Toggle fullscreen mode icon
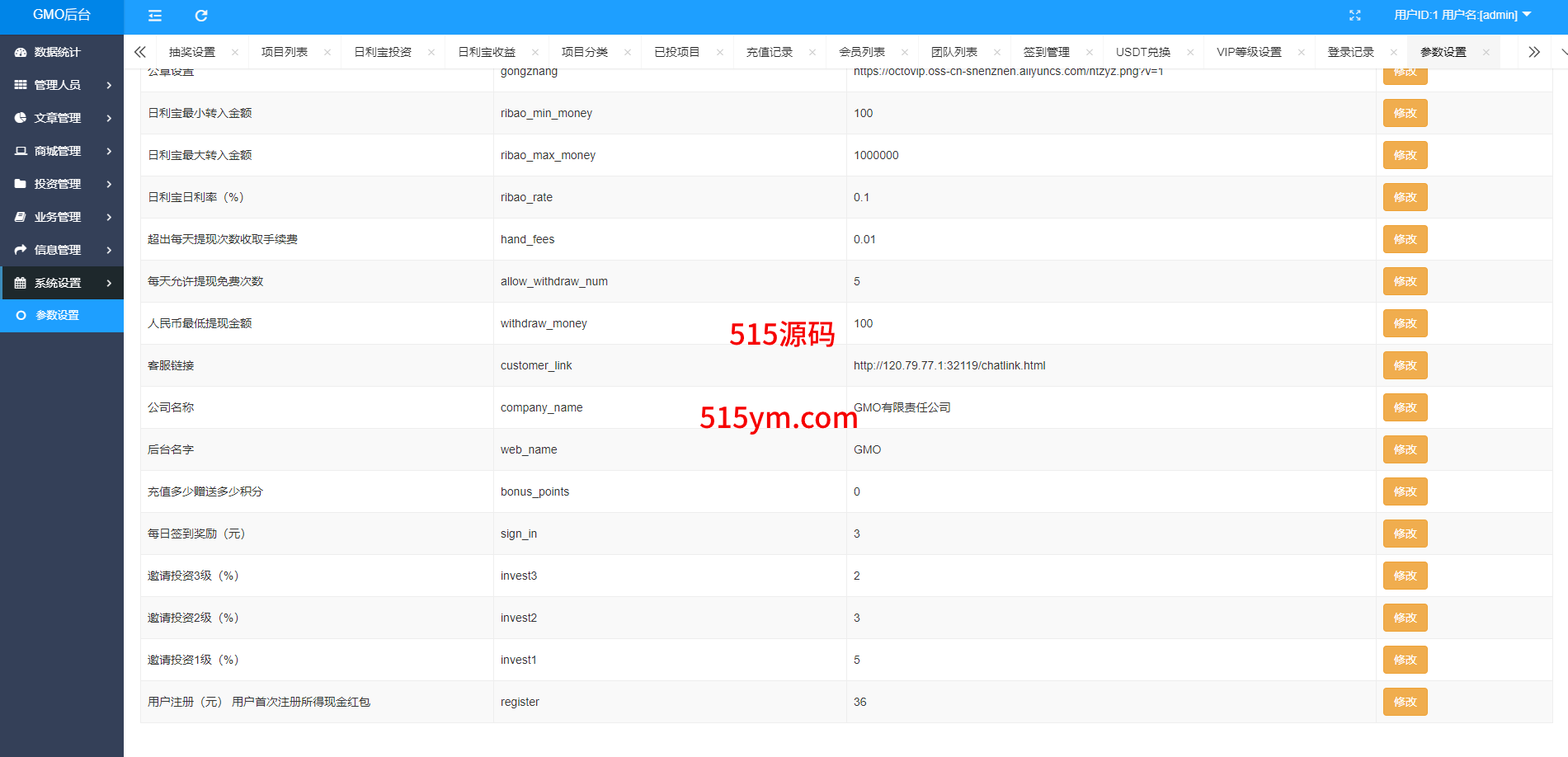The image size is (1568, 757). 1354,16
